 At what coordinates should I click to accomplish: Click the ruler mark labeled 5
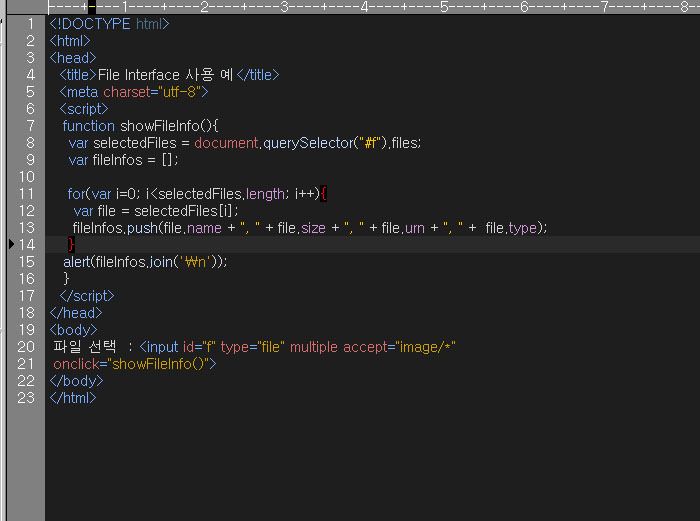444,6
